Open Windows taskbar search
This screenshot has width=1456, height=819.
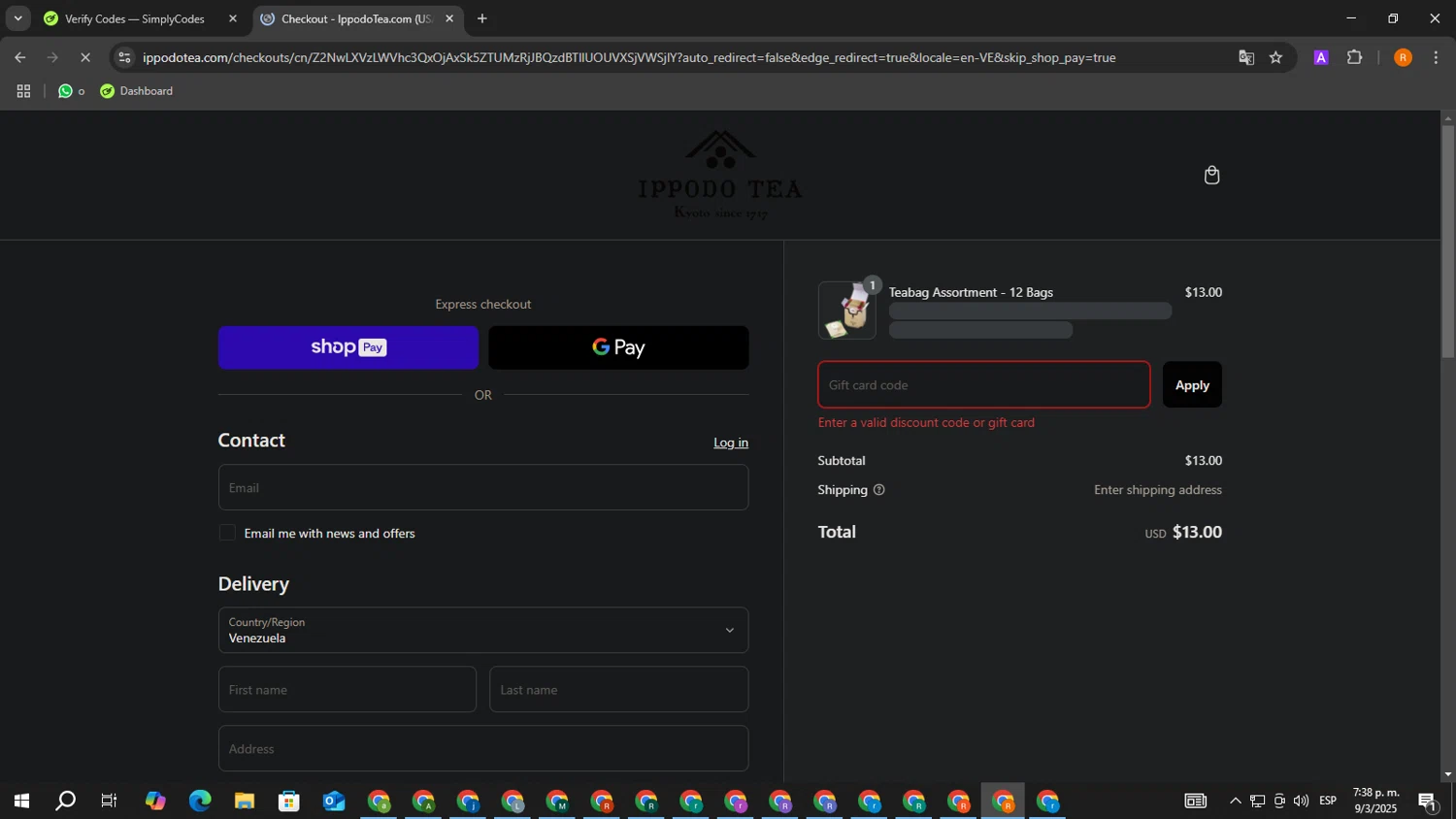65,801
